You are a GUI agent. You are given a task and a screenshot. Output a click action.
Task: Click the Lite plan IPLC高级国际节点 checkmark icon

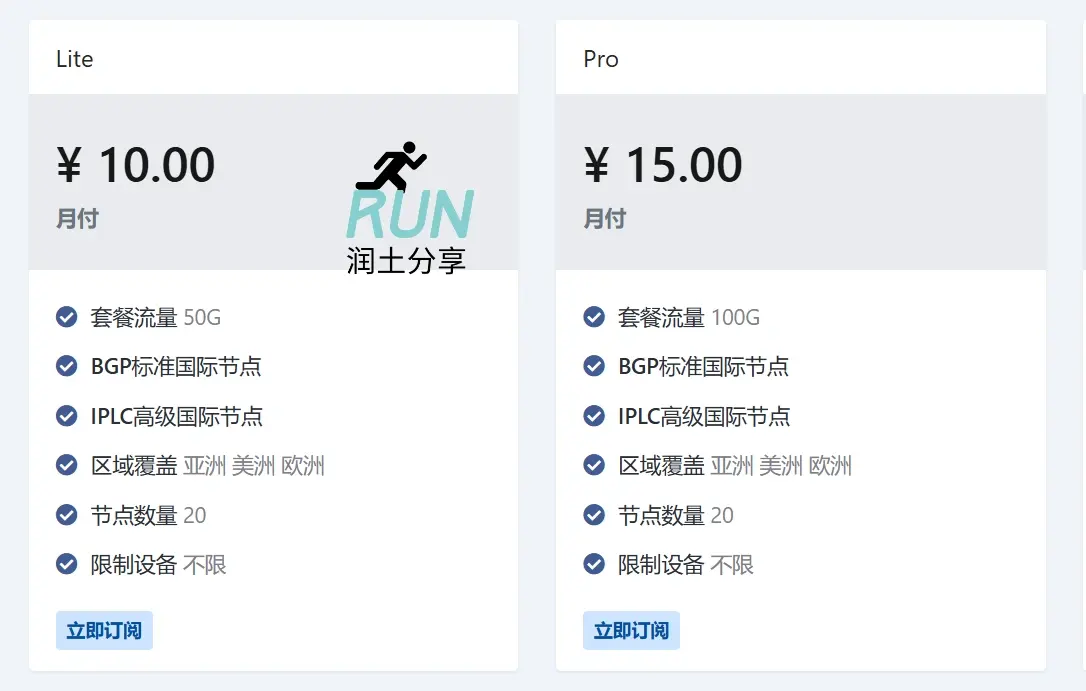67,416
